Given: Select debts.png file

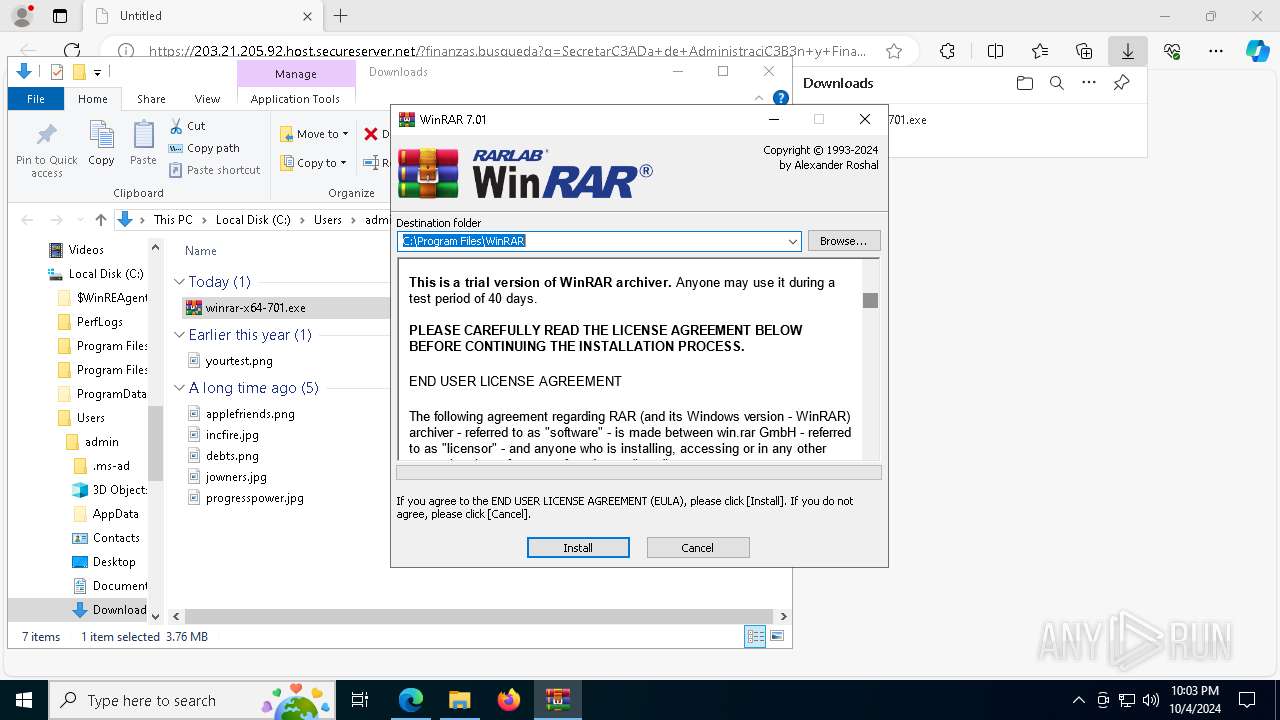Looking at the screenshot, I should pos(232,456).
